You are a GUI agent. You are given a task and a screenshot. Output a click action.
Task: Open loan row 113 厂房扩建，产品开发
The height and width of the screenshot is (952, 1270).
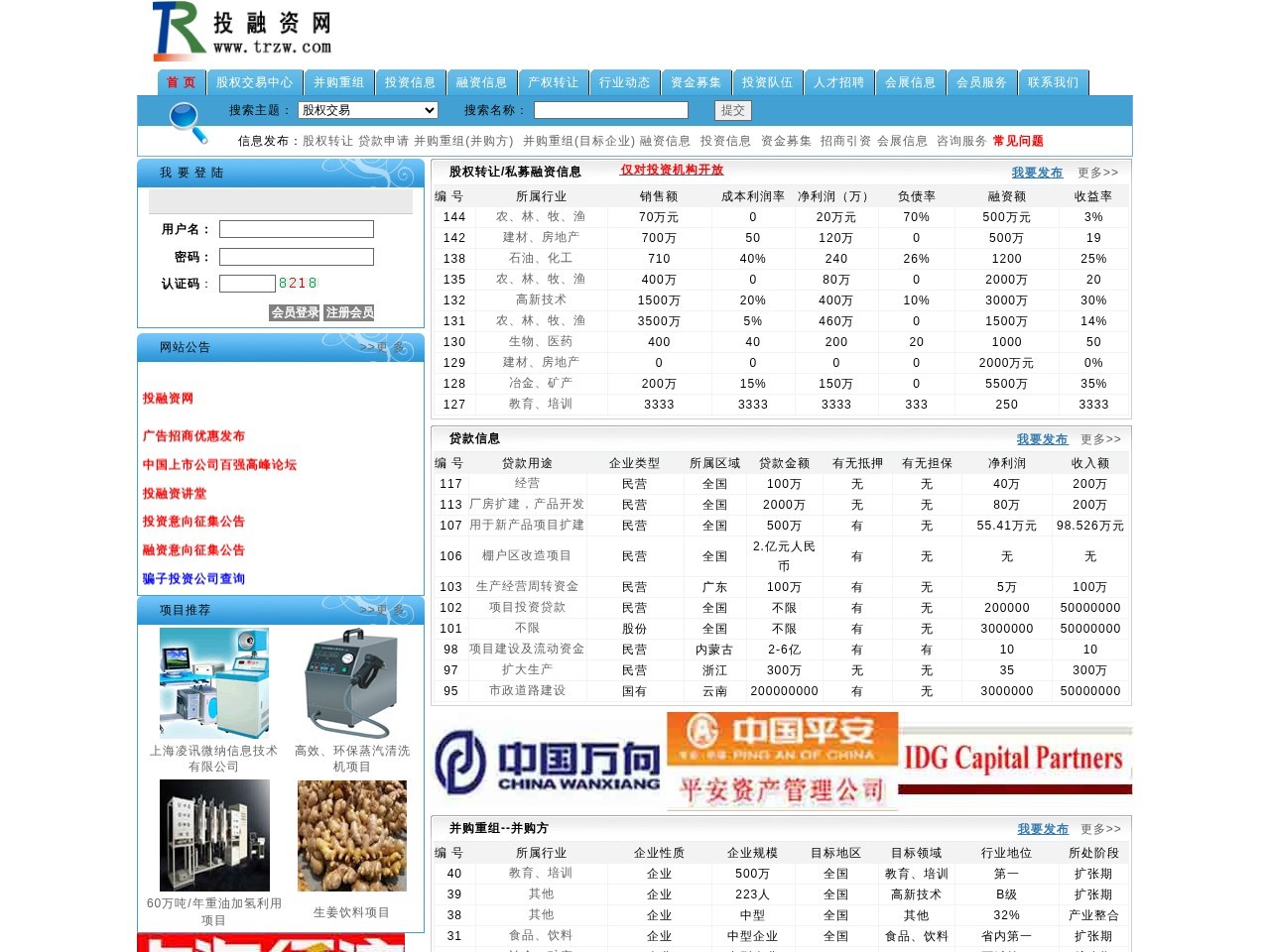[x=527, y=504]
